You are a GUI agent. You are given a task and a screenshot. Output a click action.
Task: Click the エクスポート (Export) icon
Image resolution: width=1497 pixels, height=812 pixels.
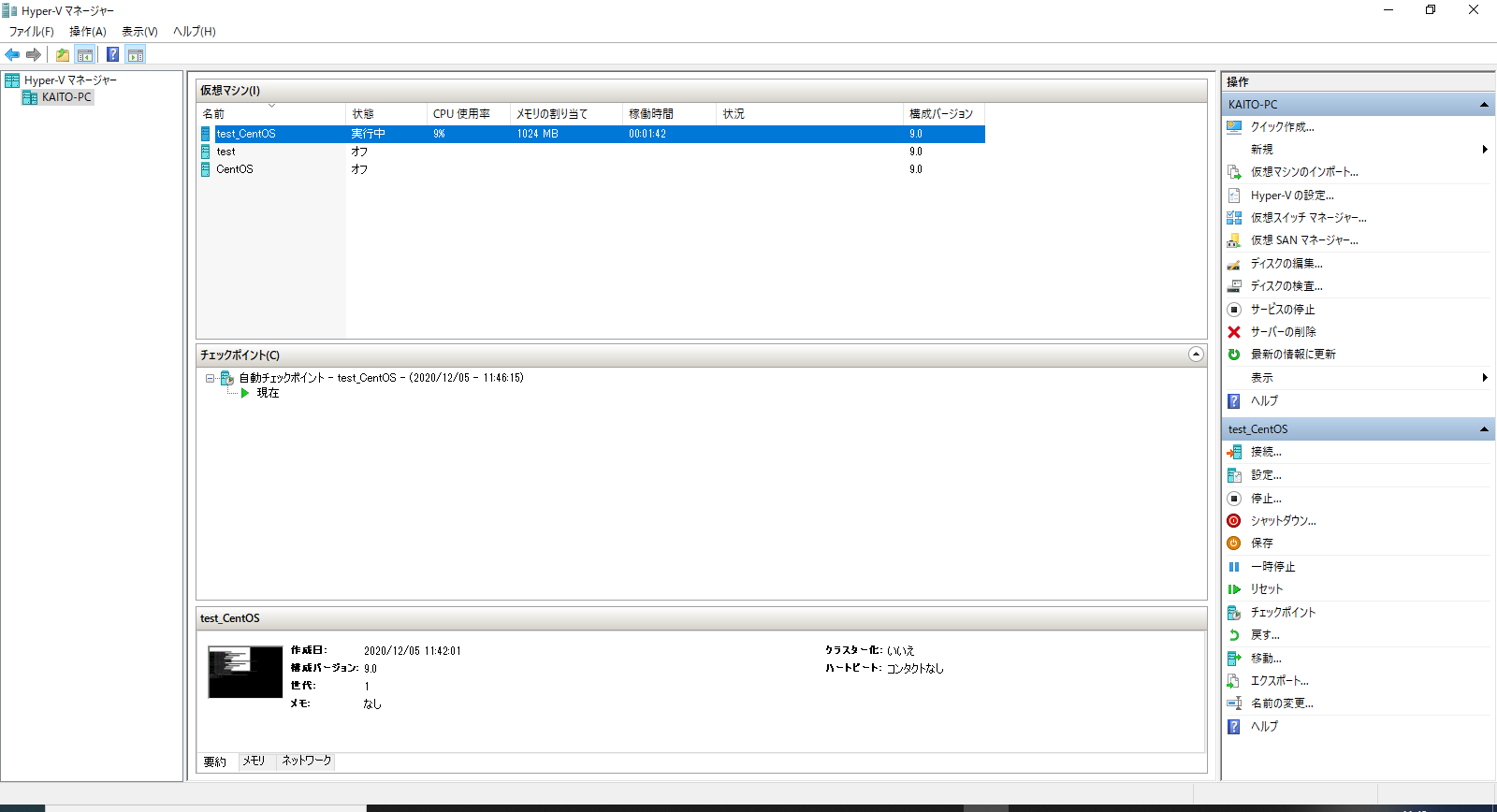click(1234, 681)
